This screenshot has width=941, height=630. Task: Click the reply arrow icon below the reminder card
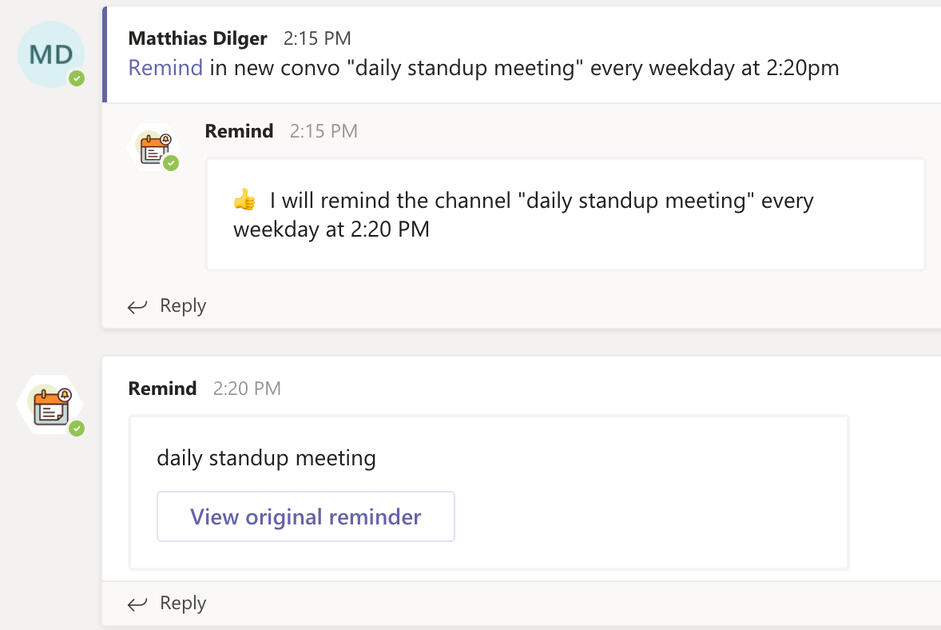pos(138,603)
